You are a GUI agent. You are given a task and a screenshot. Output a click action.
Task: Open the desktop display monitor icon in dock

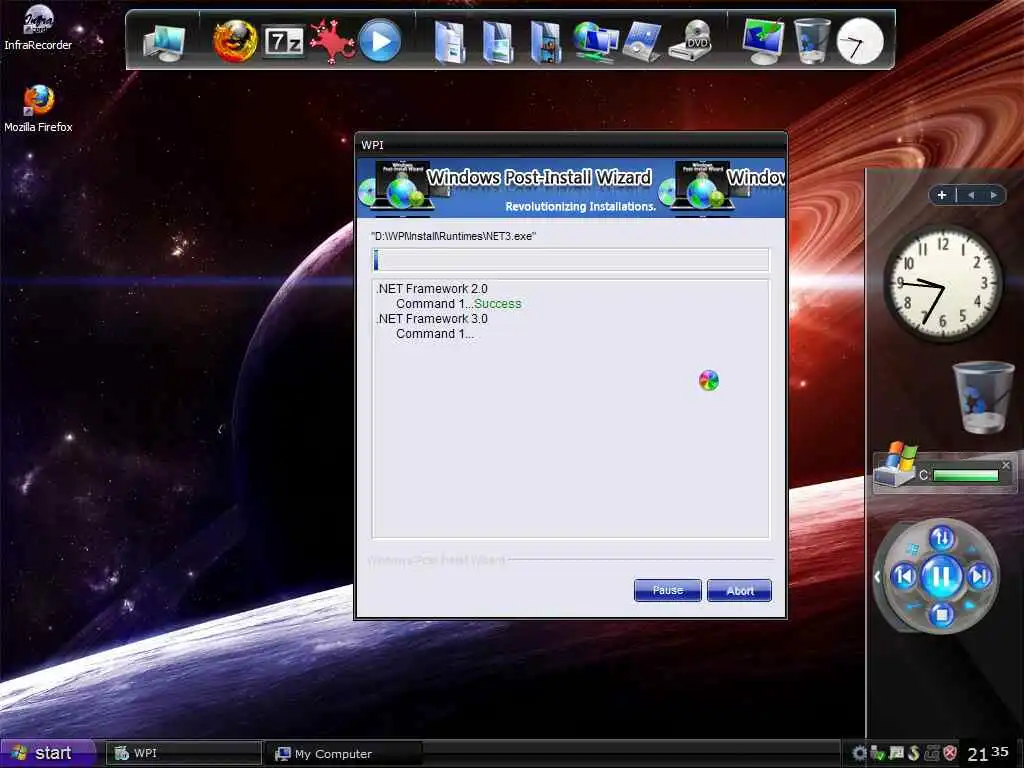763,41
